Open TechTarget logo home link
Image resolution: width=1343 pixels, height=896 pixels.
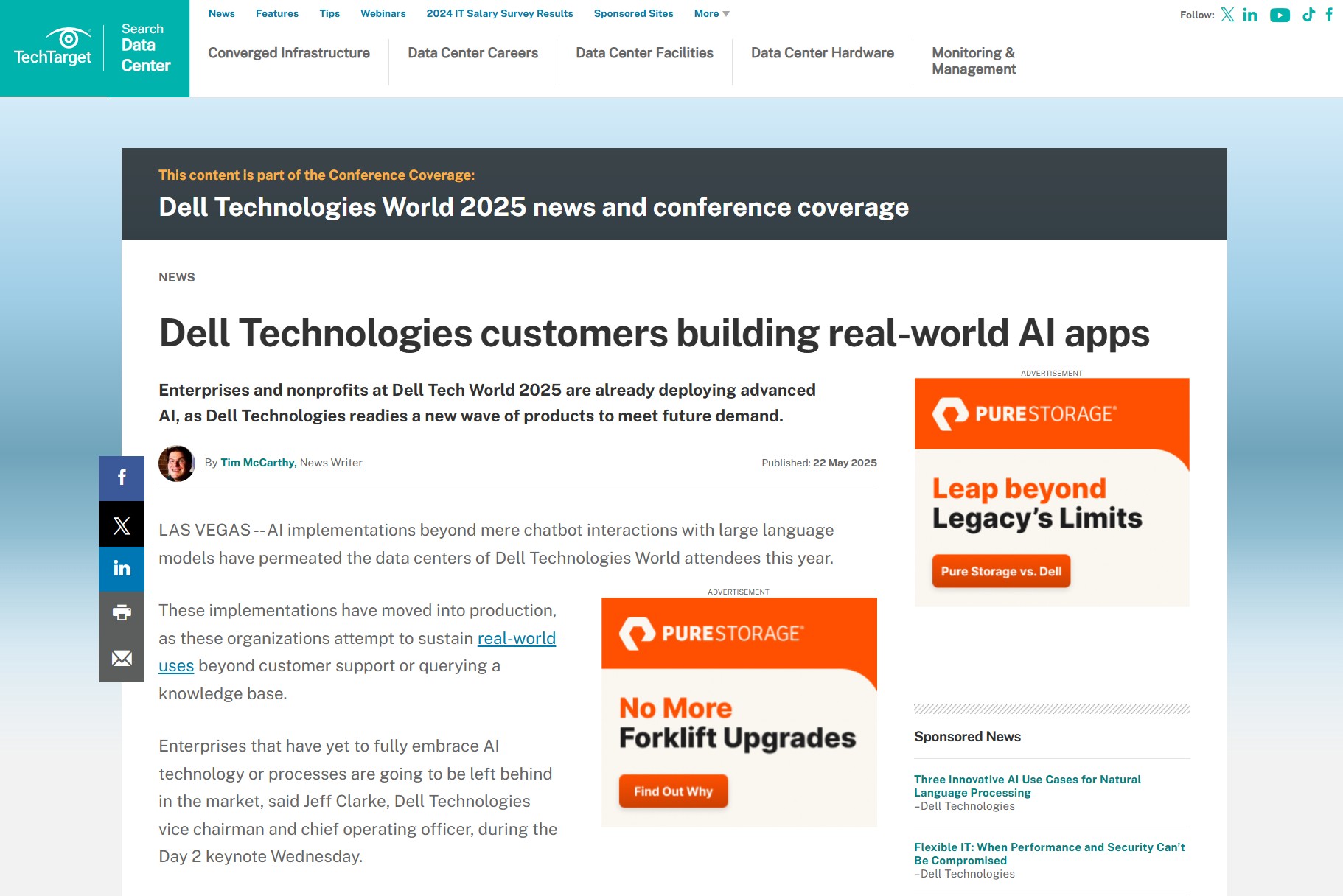52,47
